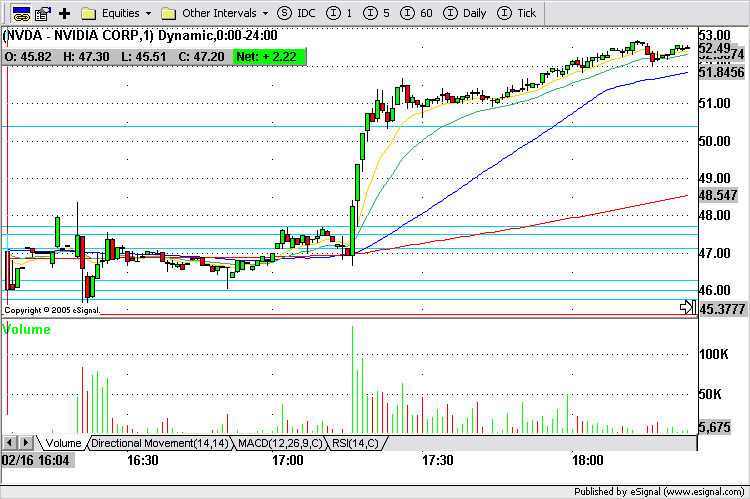Viewport: 750px width, 499px height.
Task: Switch to the 60 minute interval
Action: pyautogui.click(x=416, y=13)
